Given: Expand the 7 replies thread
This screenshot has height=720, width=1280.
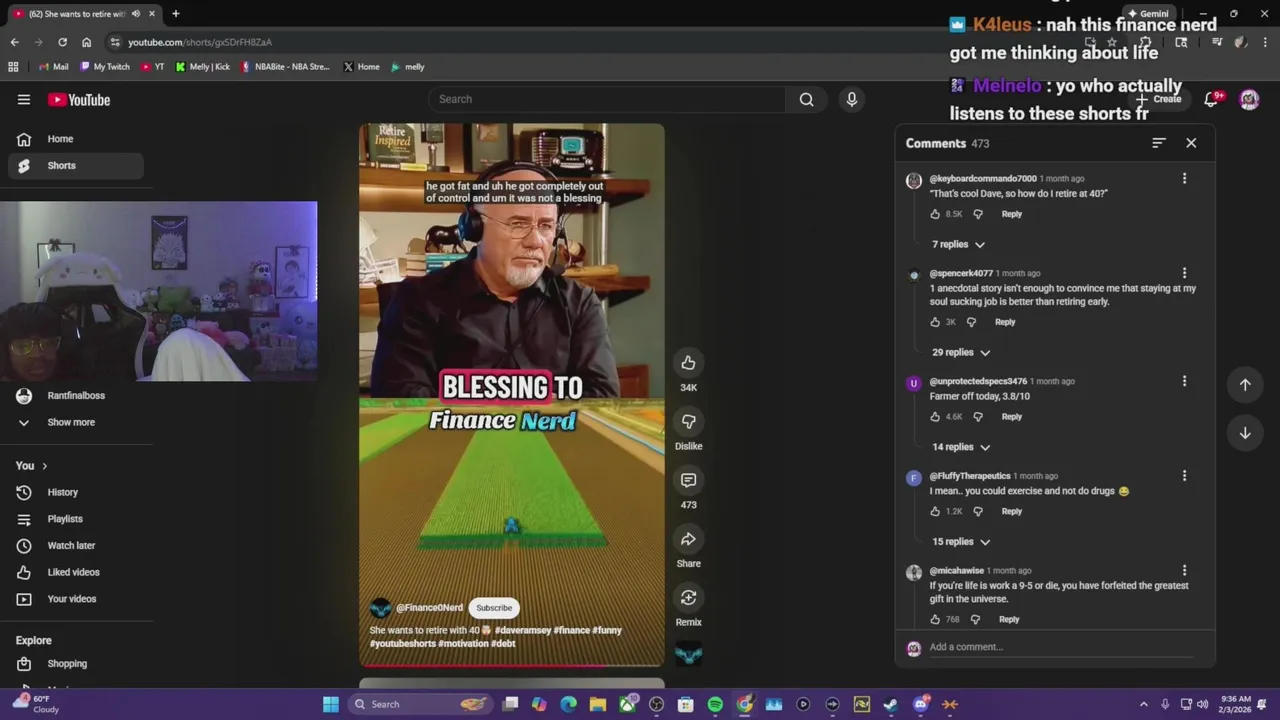Looking at the screenshot, I should (958, 244).
